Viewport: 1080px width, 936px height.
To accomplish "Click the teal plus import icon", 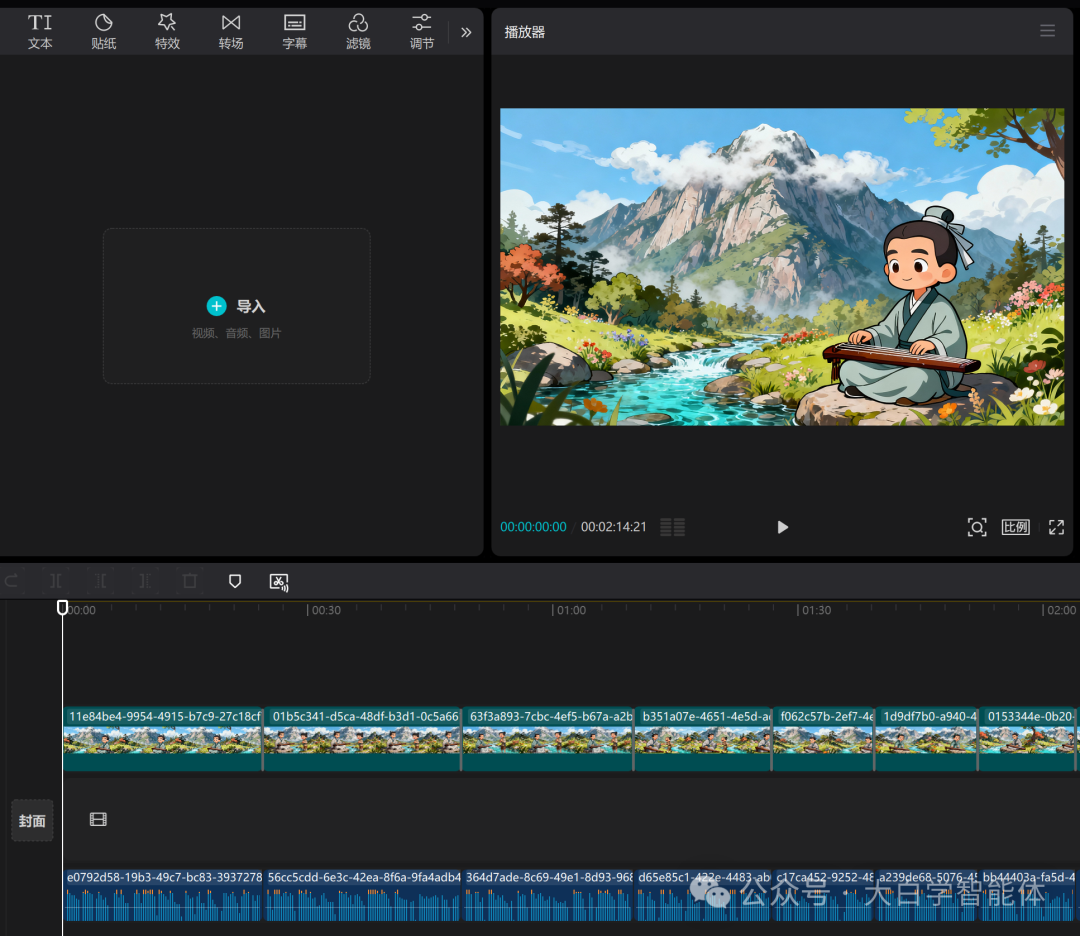I will point(216,306).
